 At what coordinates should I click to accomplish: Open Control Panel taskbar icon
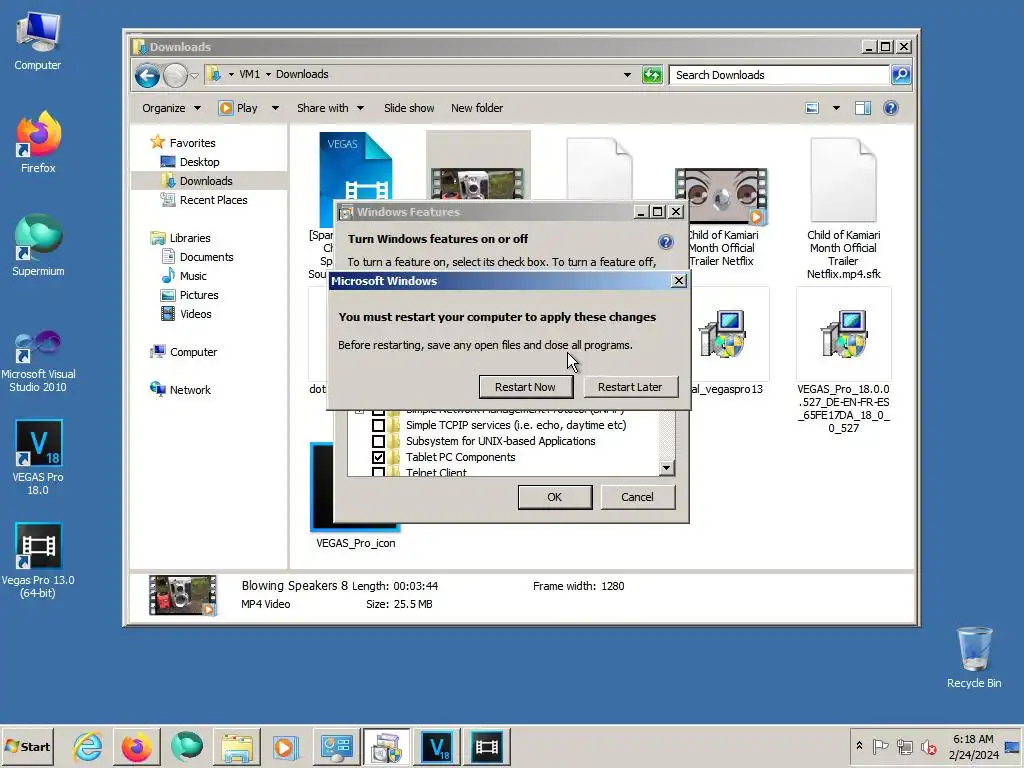click(x=336, y=746)
